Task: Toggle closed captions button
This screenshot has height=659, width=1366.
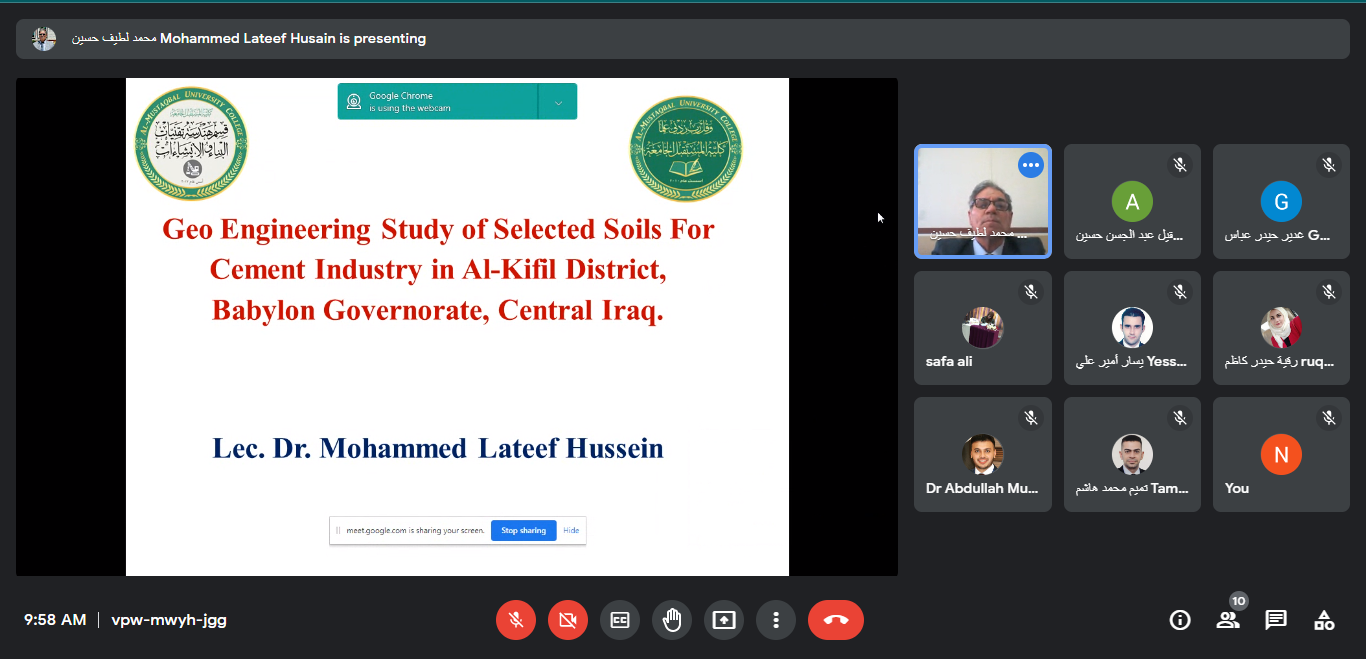Action: click(x=620, y=620)
